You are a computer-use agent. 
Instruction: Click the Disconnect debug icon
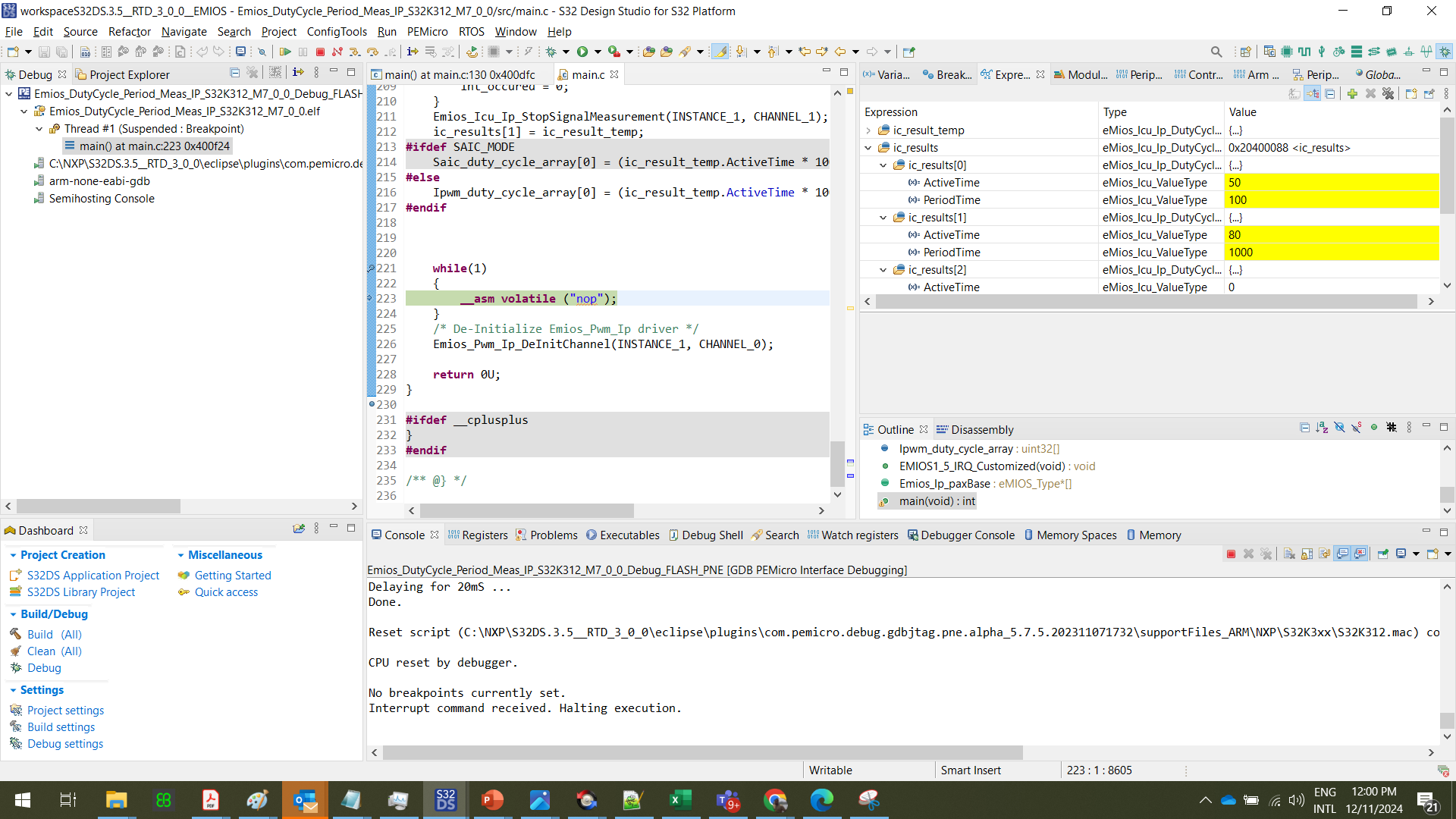pos(337,52)
